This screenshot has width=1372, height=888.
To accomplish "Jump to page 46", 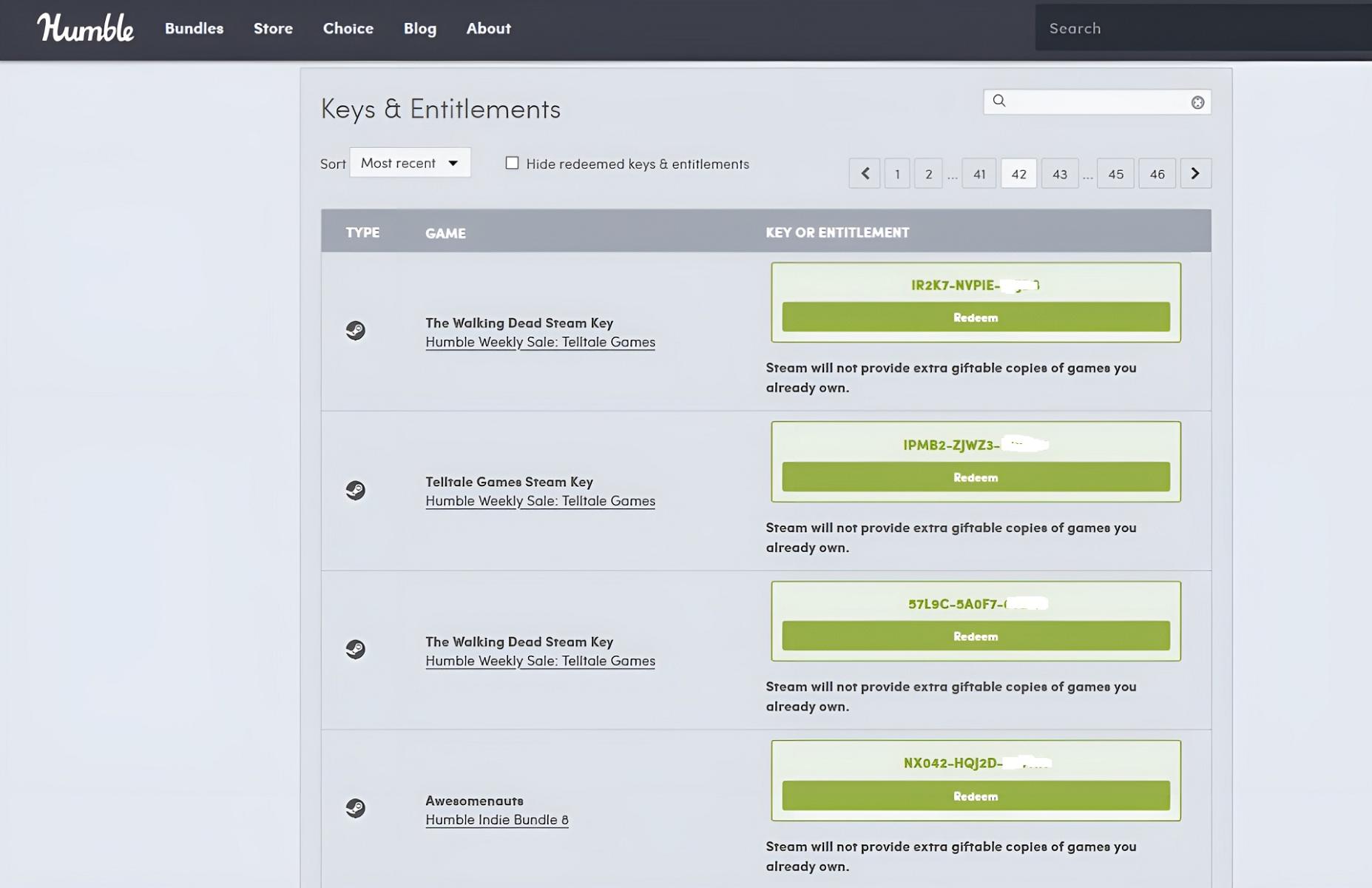I will (x=1157, y=174).
